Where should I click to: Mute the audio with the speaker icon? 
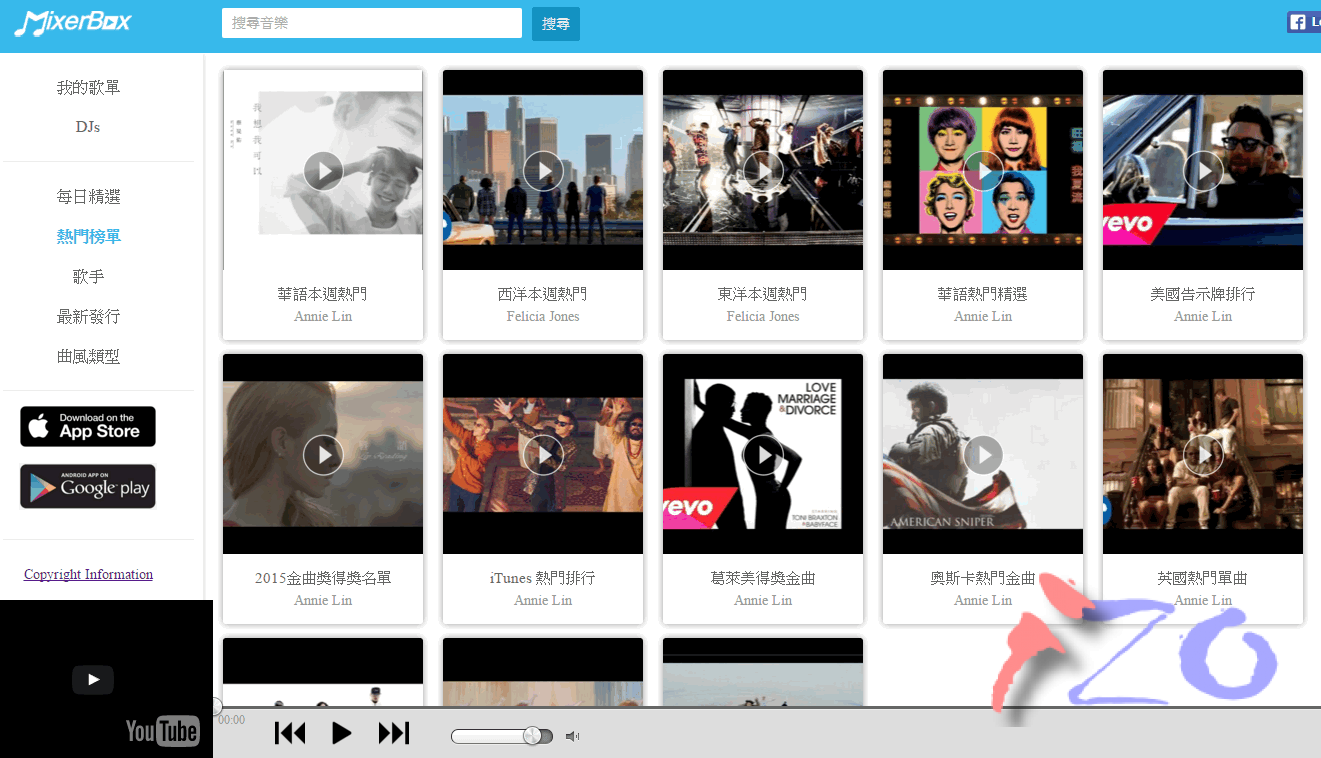[x=572, y=735]
